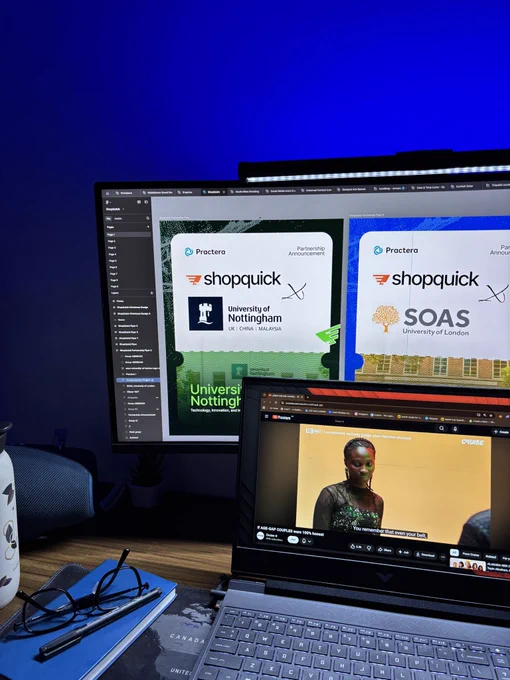The image size is (510, 680).
Task: Click the search icon in Figma left panel
Action: point(147,218)
